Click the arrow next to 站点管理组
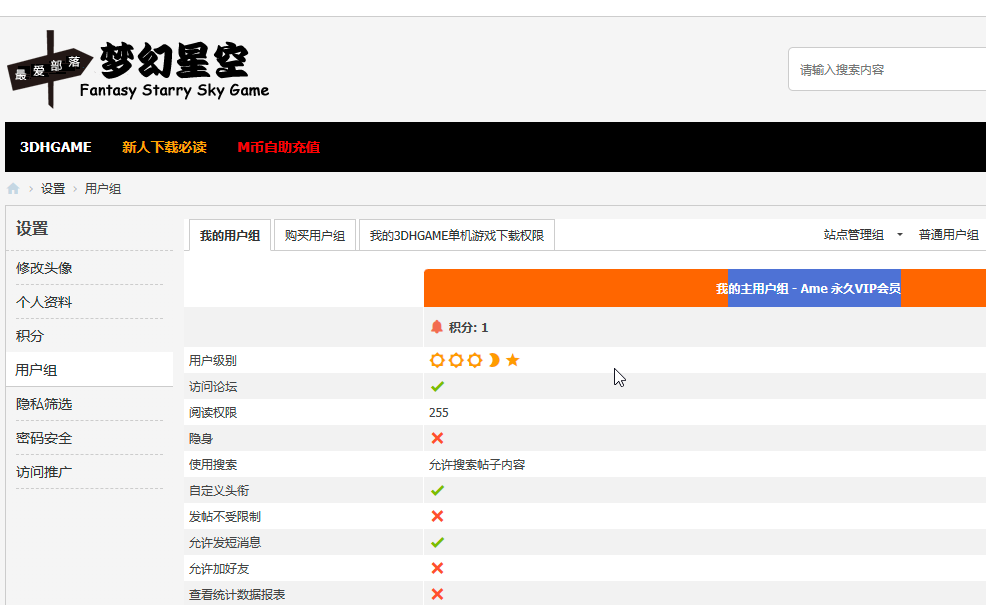 900,235
